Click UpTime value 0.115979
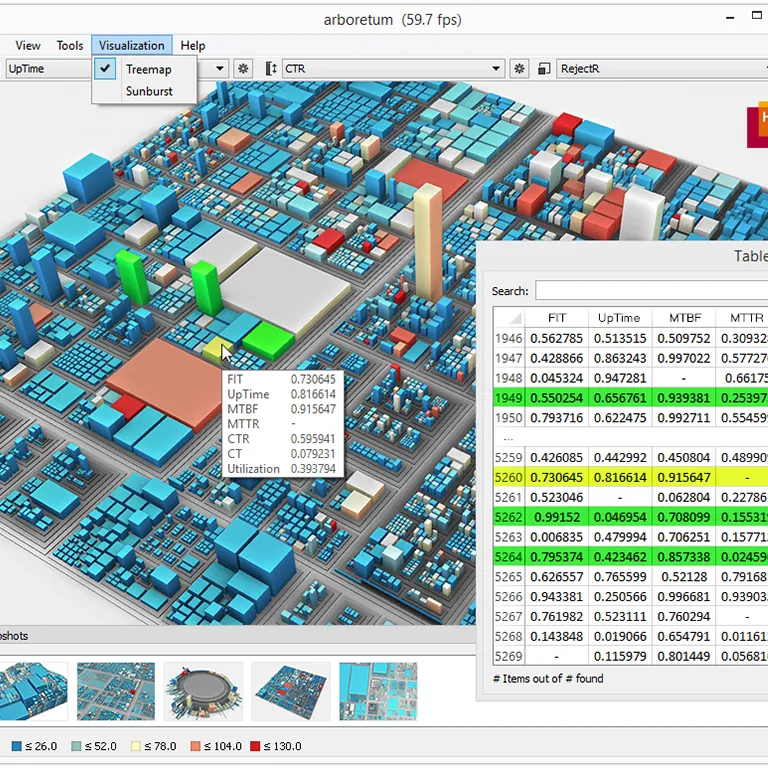The width and height of the screenshot is (768, 768). tap(620, 656)
